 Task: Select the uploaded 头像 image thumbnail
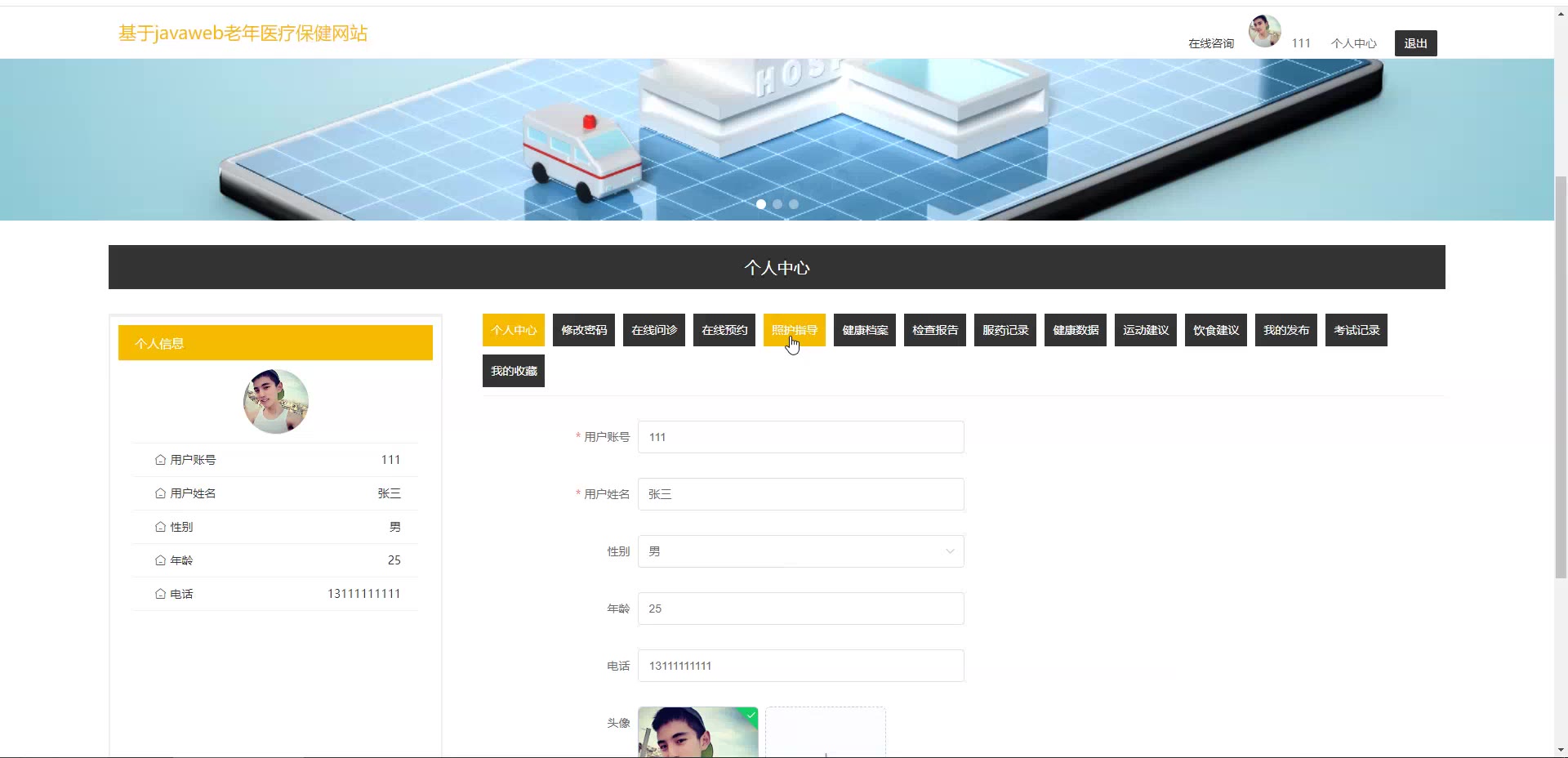(698, 732)
